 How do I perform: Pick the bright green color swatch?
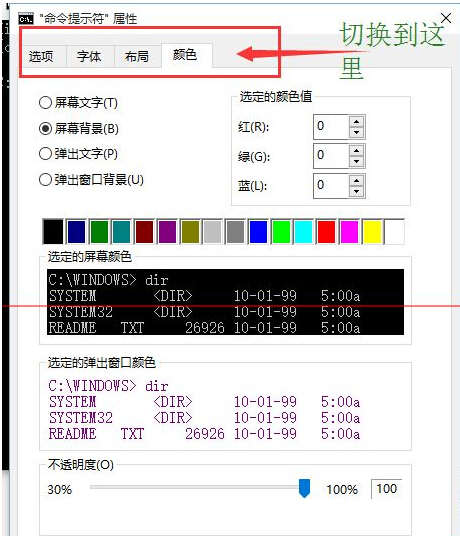(281, 232)
